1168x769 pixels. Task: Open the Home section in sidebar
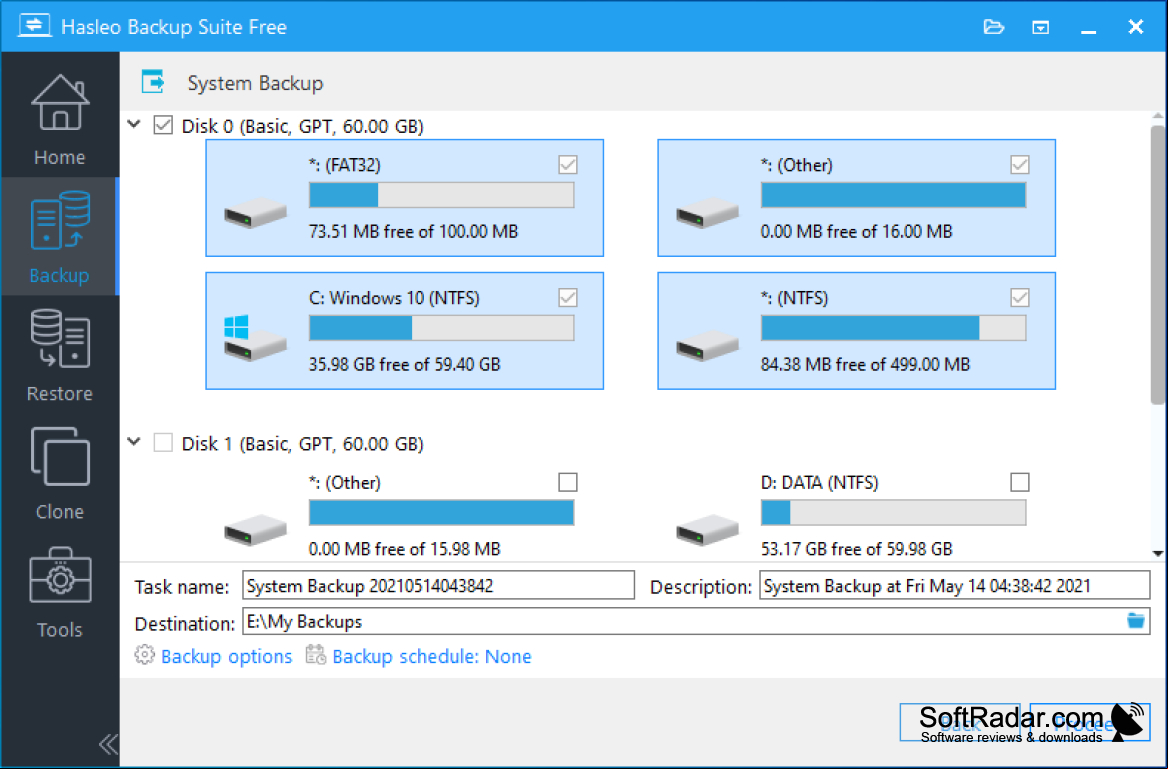[60, 119]
